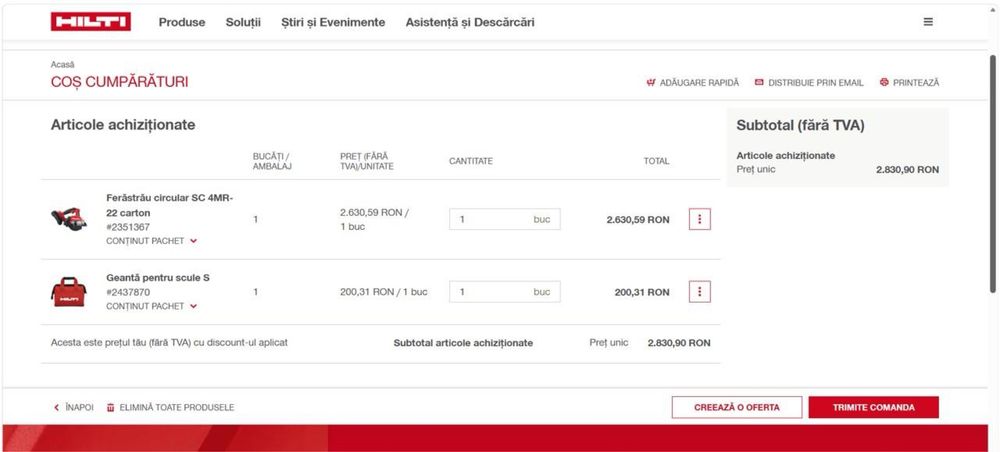Click the Trimite comanda button
The height and width of the screenshot is (452, 1000).
coord(874,407)
